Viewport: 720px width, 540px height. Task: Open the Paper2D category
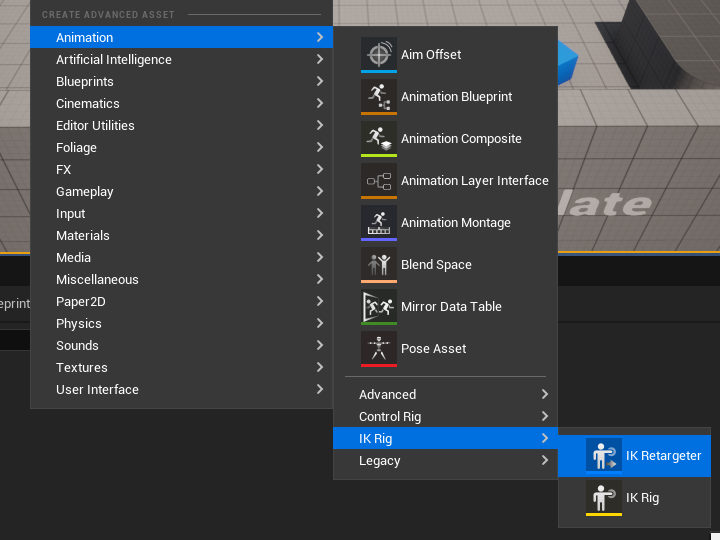pos(181,302)
